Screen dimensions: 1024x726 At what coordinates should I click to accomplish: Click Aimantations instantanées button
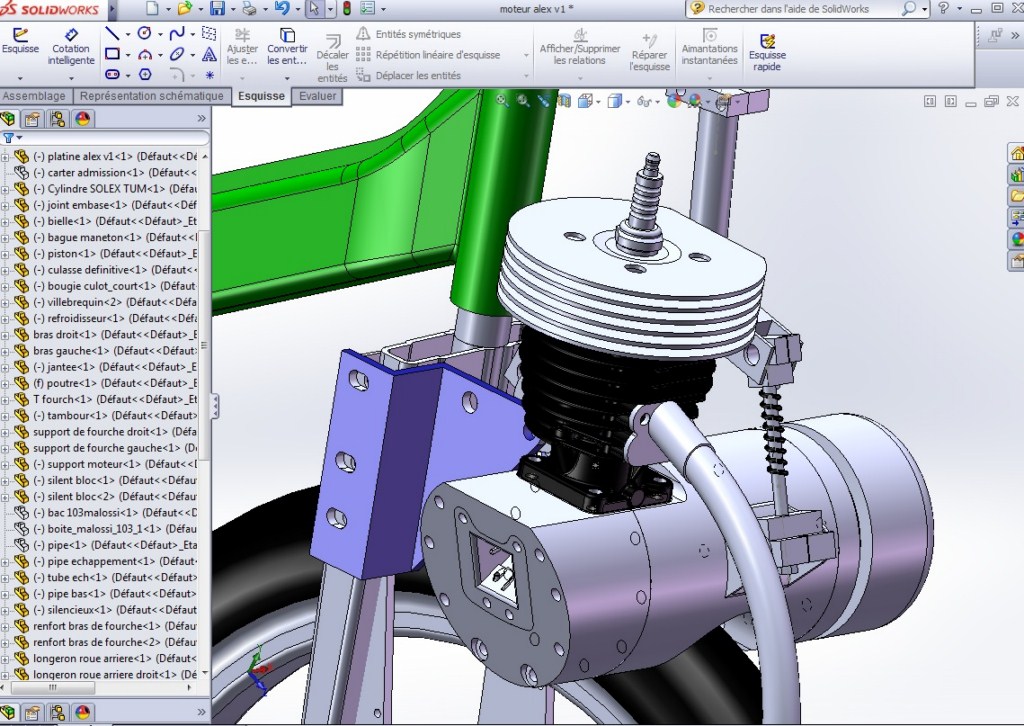tap(709, 47)
